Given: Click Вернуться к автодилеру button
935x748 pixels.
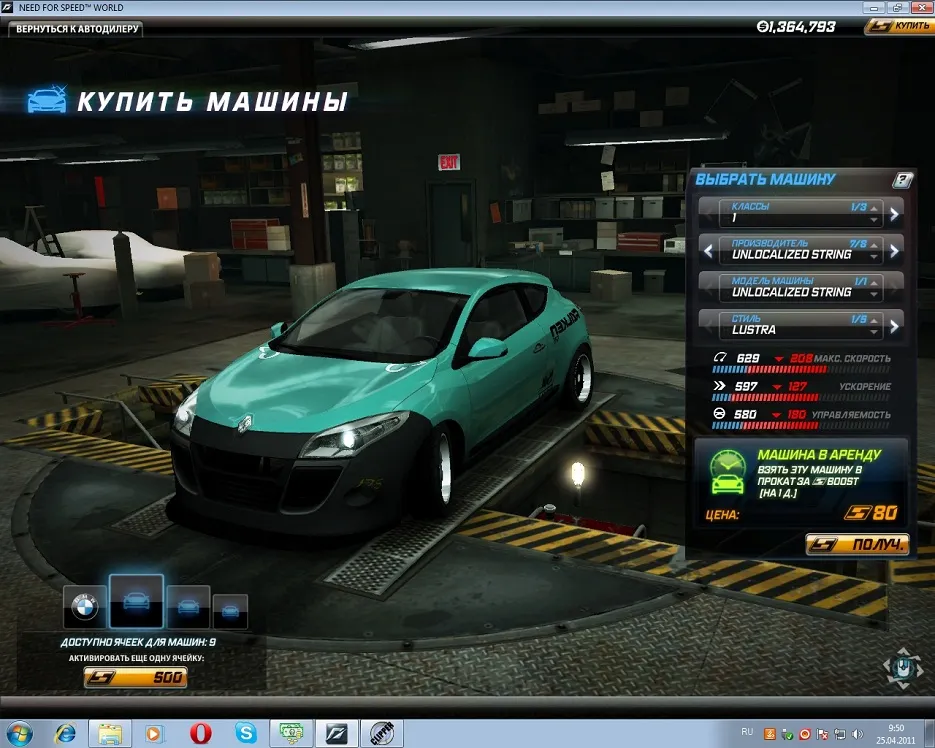Looking at the screenshot, I should click(76, 29).
